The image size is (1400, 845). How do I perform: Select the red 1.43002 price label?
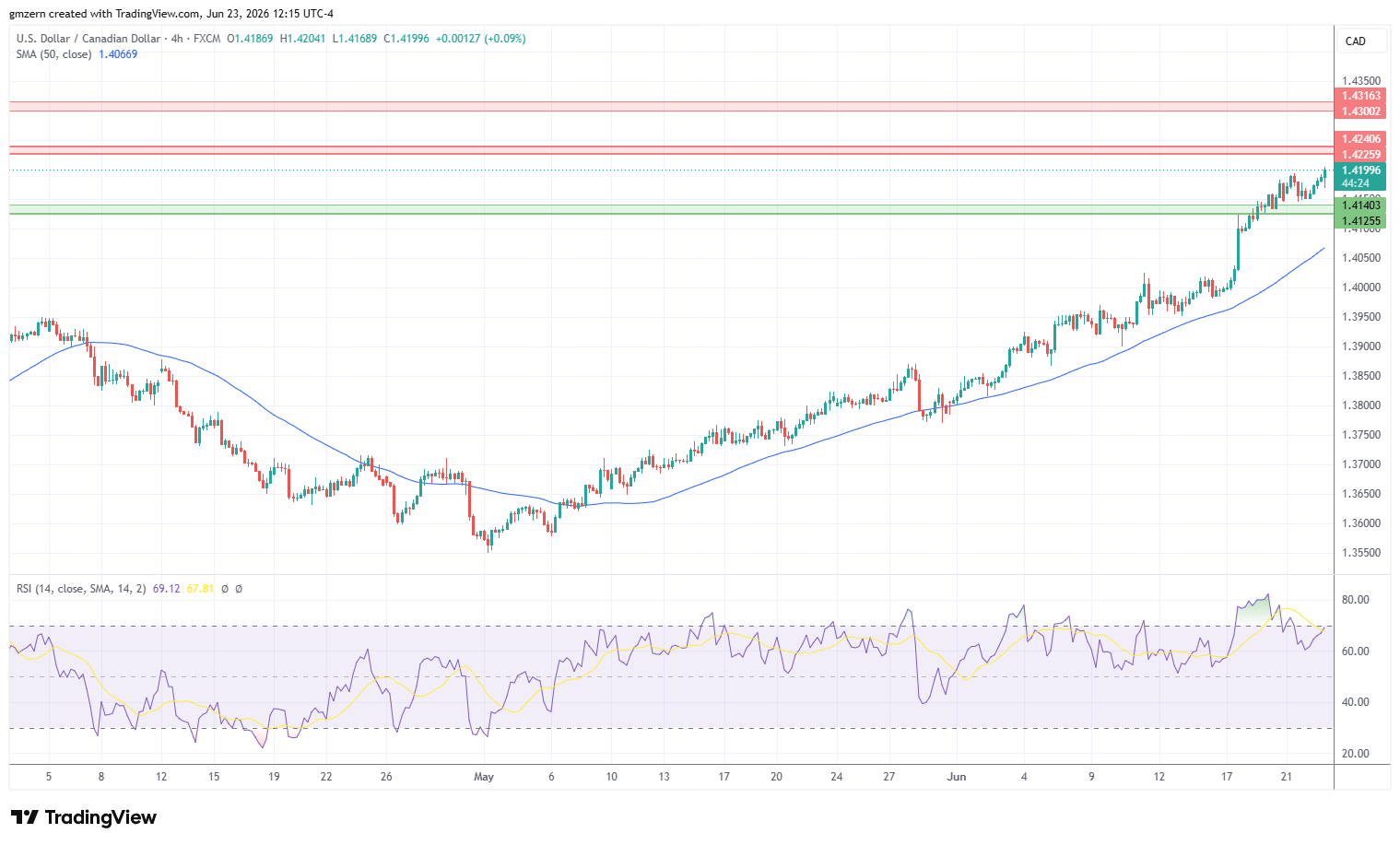tap(1360, 111)
